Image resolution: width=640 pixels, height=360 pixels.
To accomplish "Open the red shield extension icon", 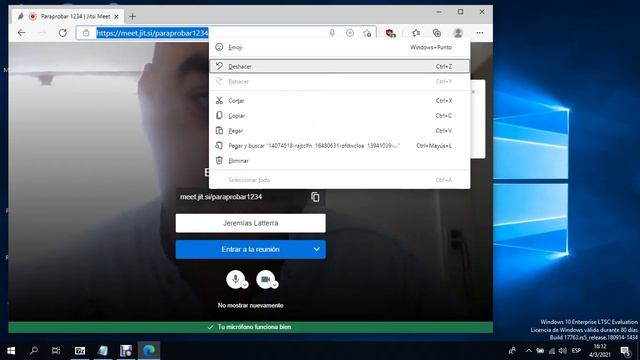I will 391,33.
